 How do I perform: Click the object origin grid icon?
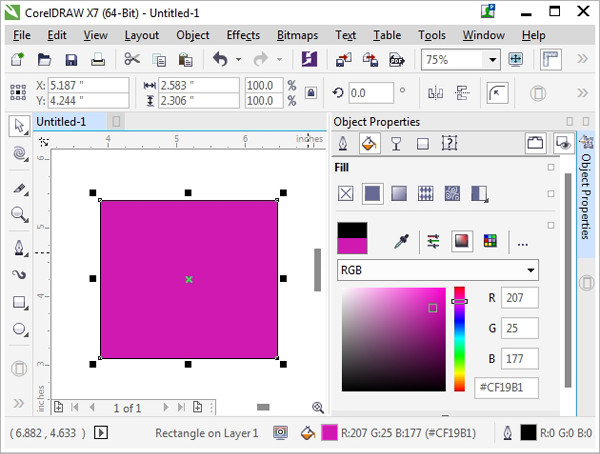point(18,92)
